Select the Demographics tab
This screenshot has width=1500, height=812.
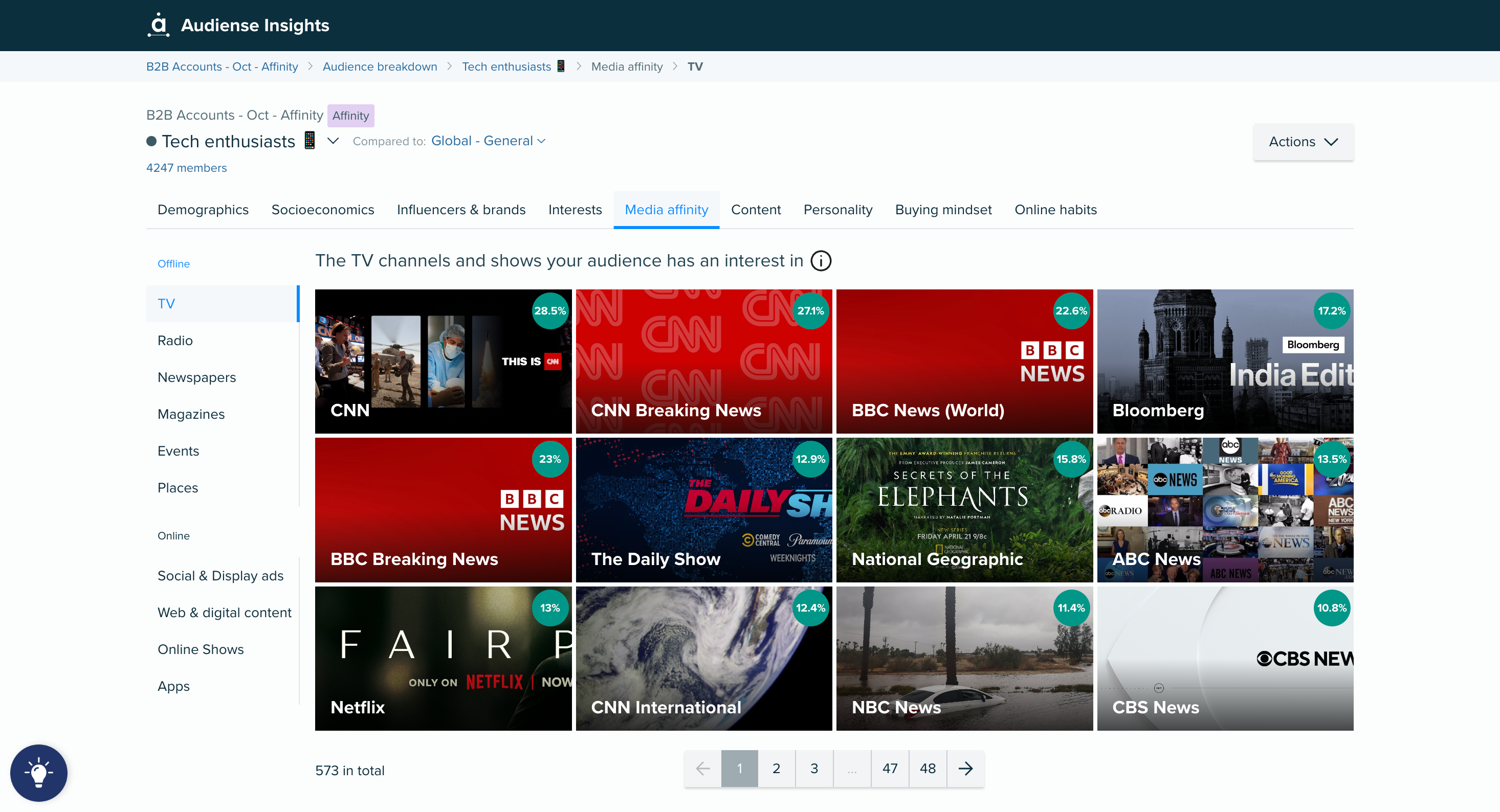click(x=203, y=209)
